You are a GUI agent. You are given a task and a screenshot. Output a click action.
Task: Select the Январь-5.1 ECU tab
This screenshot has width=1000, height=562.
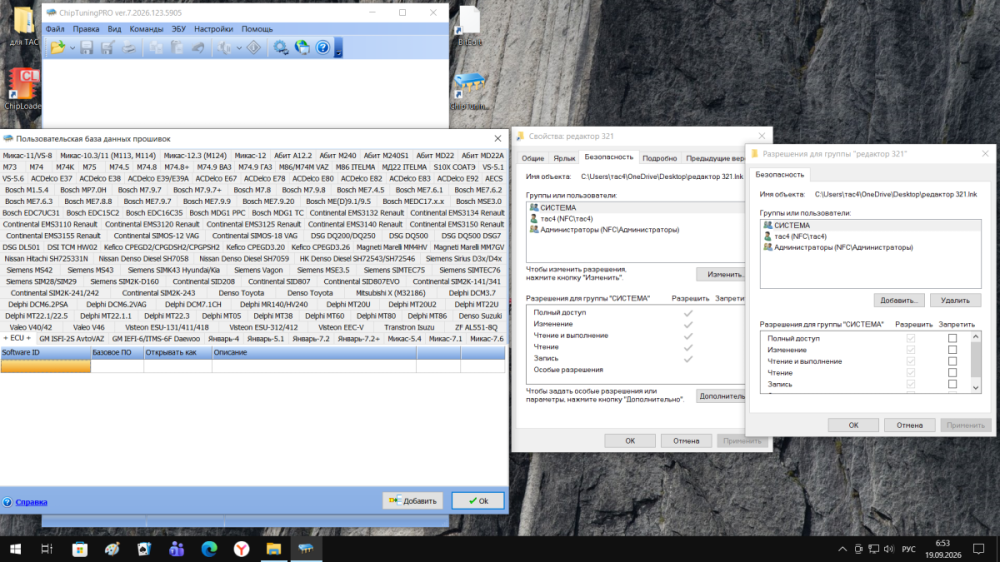[x=265, y=339]
